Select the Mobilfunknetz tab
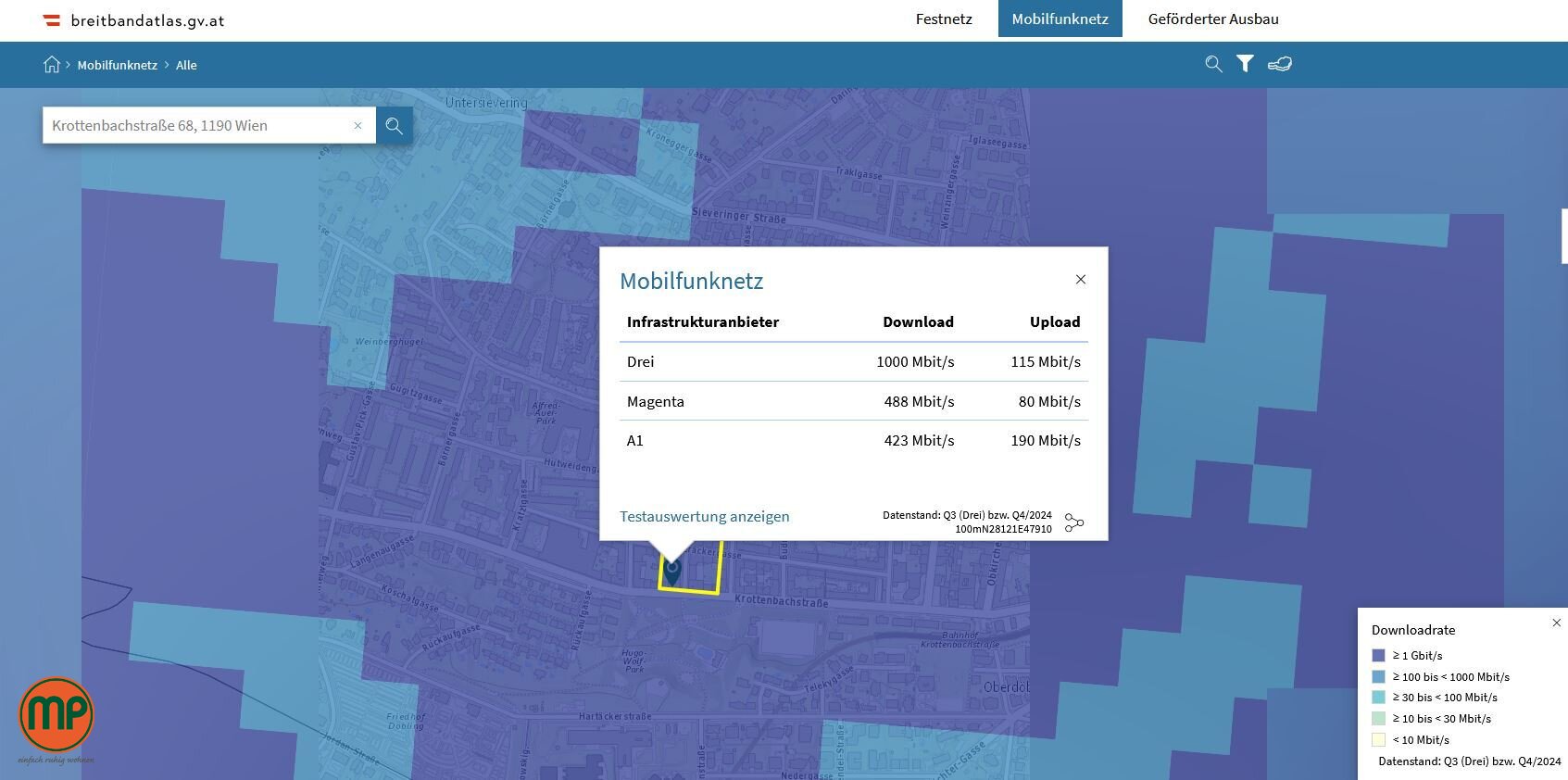The height and width of the screenshot is (780, 1568). point(1060,19)
